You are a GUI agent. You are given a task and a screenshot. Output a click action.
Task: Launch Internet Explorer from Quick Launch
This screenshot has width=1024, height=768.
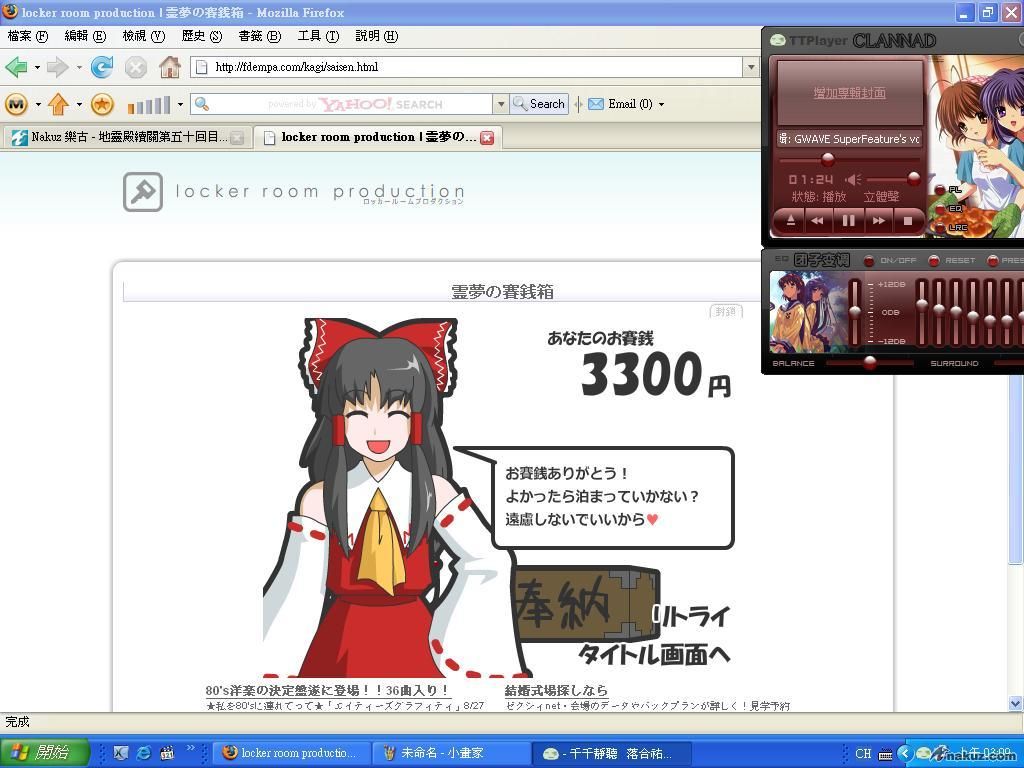(144, 753)
